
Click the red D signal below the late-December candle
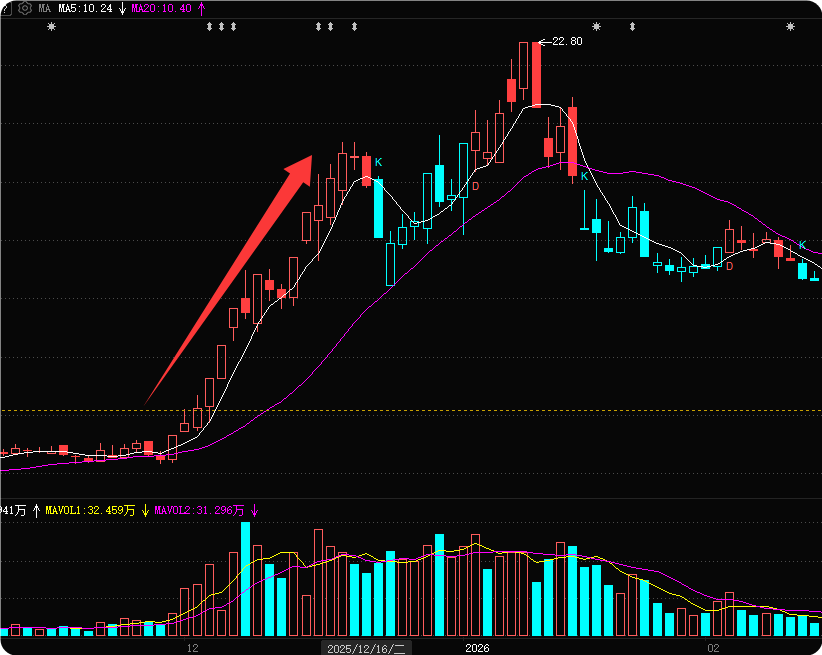click(x=475, y=186)
